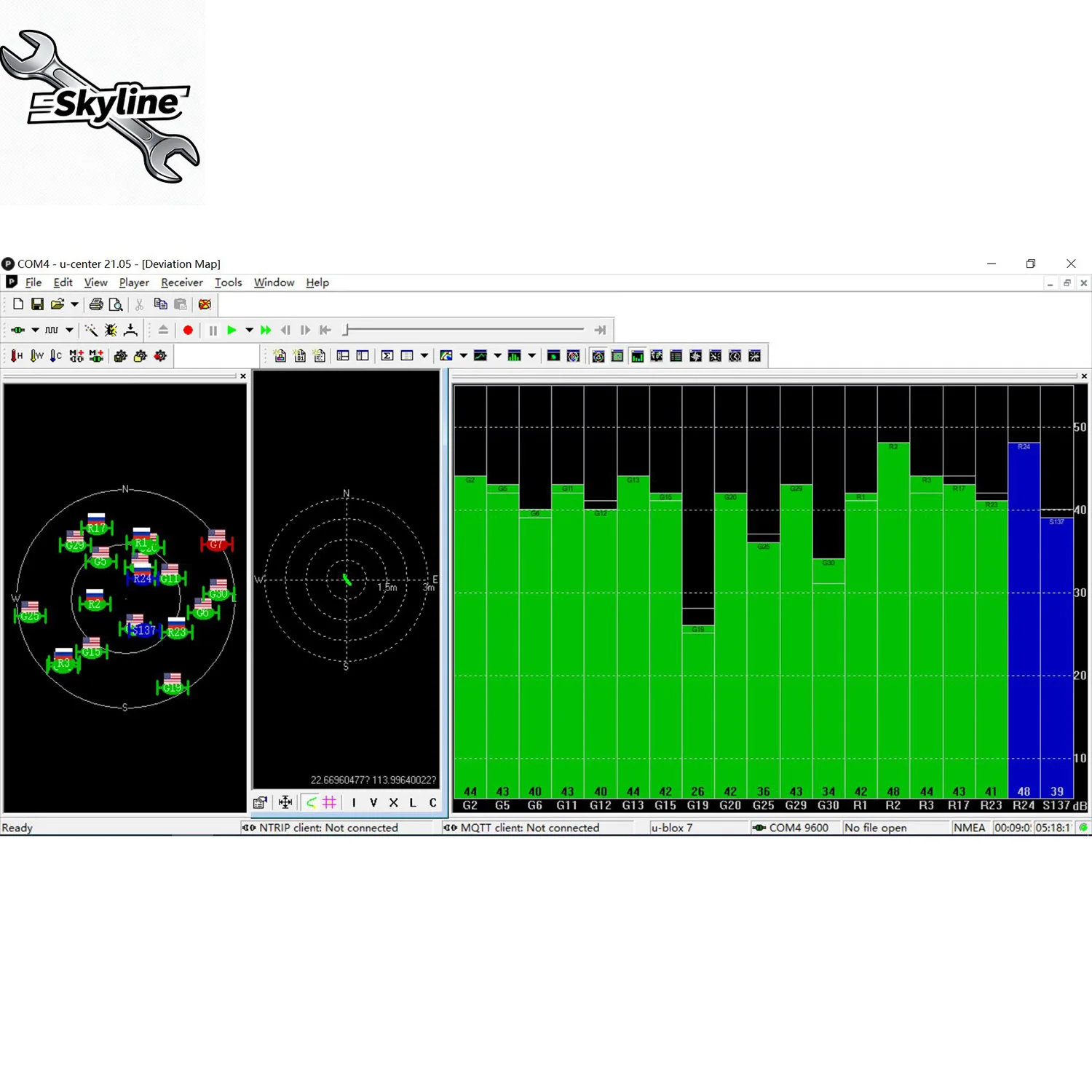Expand the map view dropdown arrow

click(x=464, y=355)
